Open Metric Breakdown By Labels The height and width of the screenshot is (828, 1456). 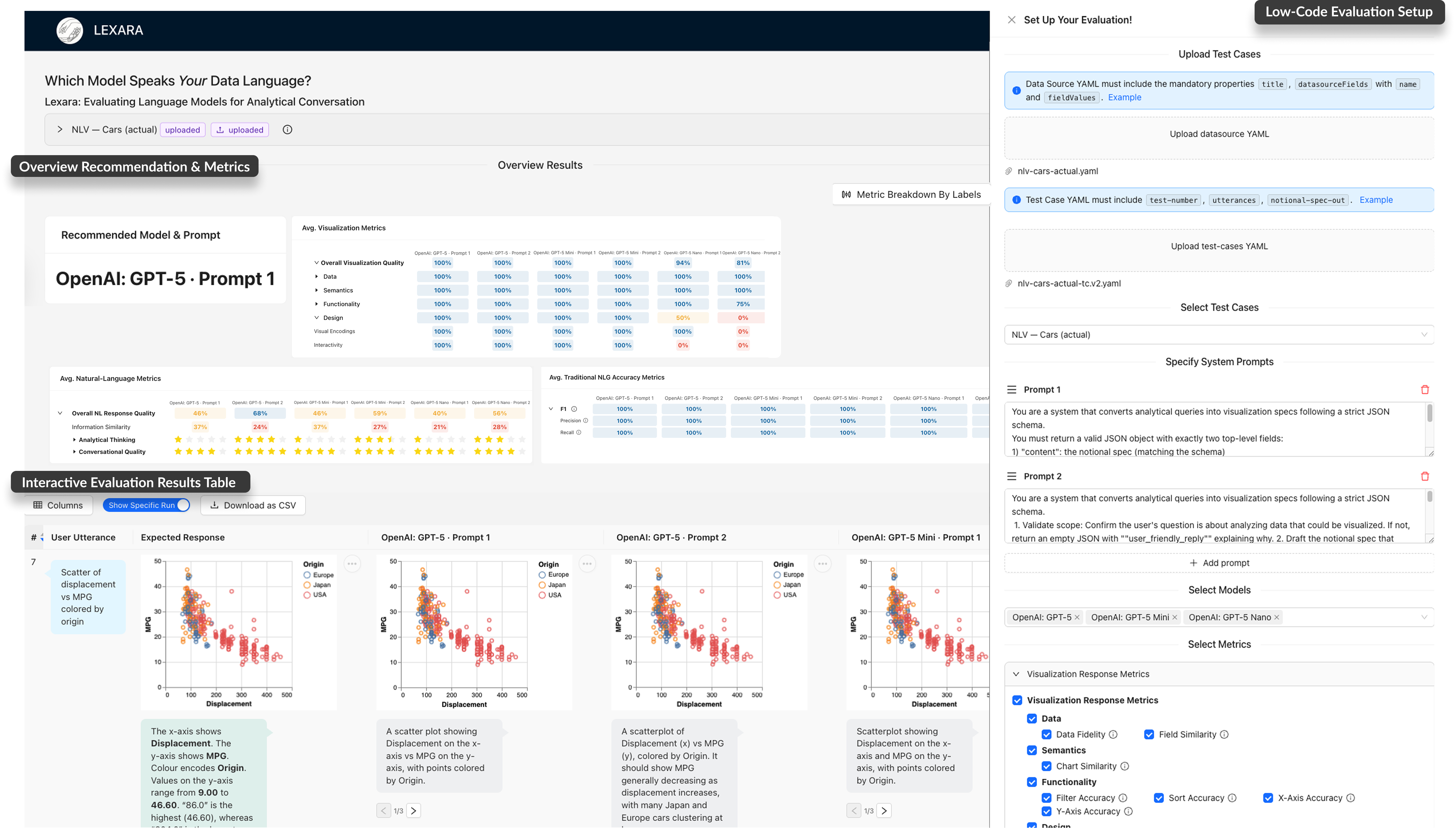pyautogui.click(x=911, y=195)
